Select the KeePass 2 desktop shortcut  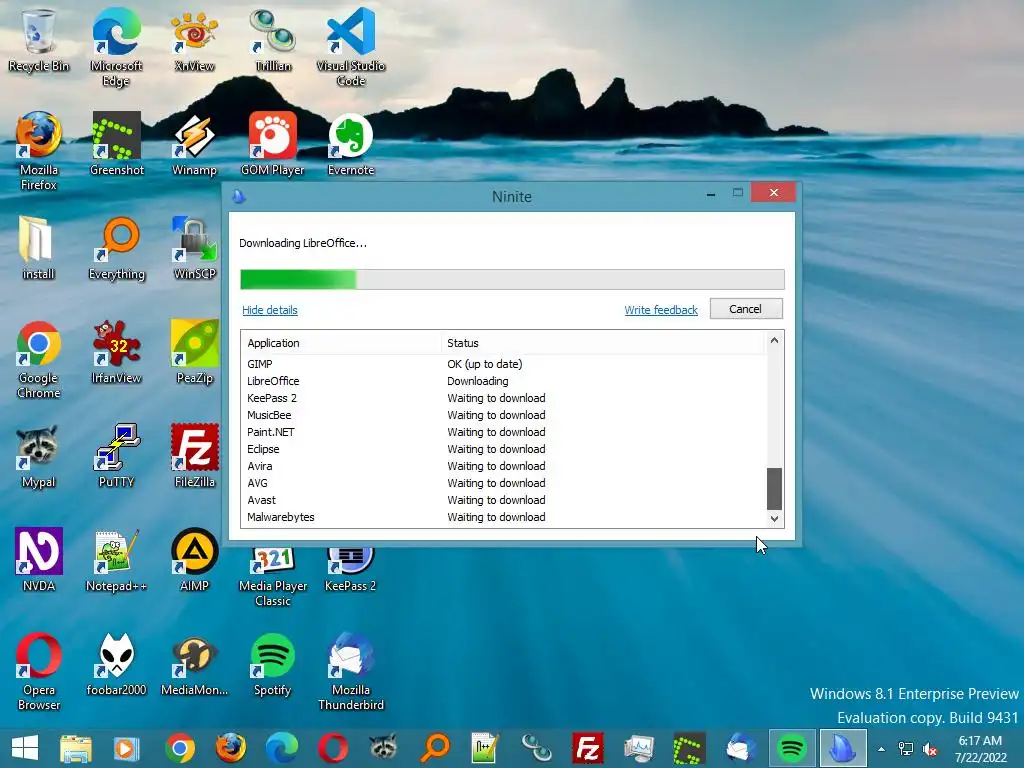(351, 570)
